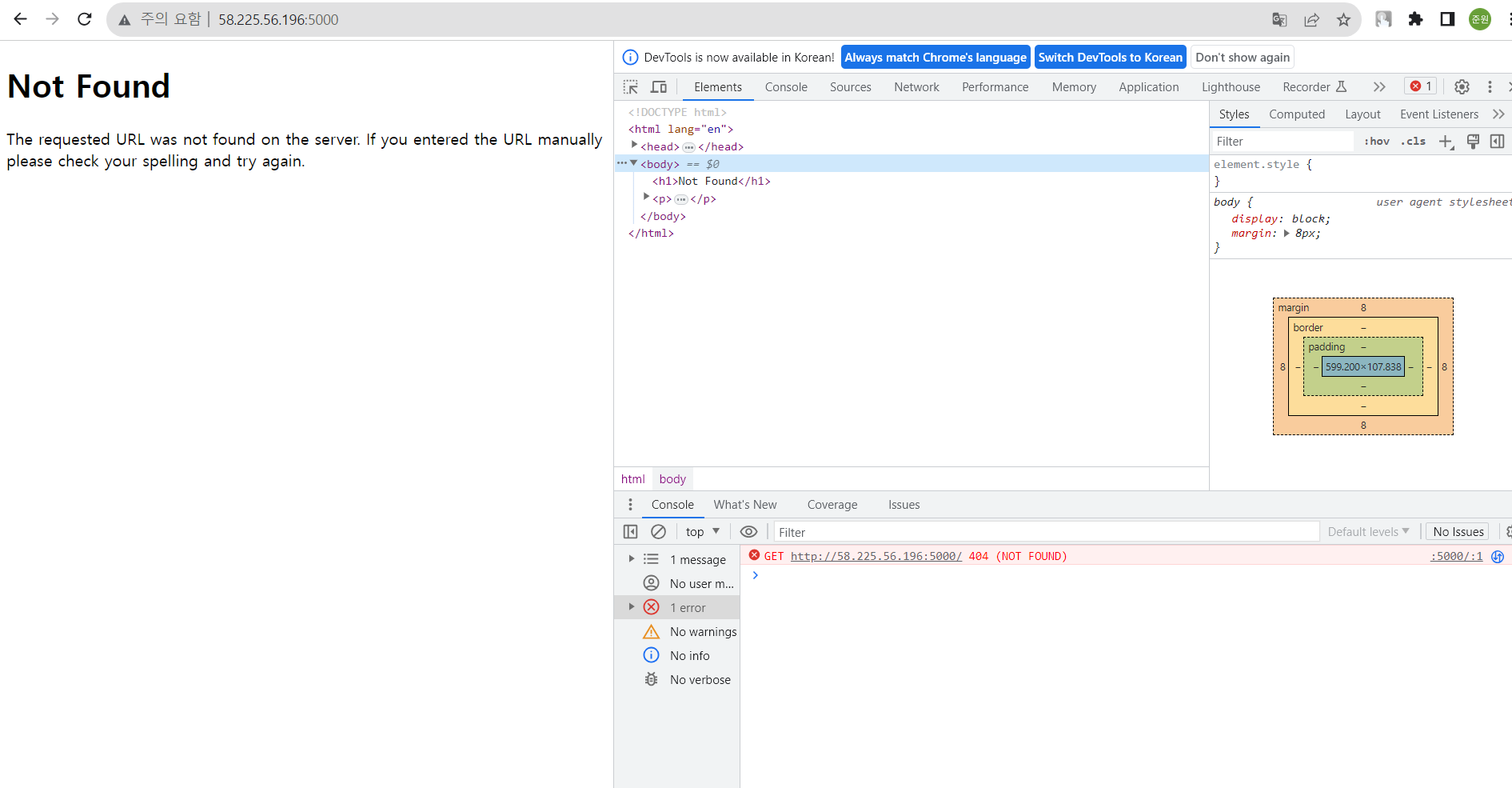Toggle the device toolbar icon
This screenshot has height=788, width=1512.
[659, 87]
